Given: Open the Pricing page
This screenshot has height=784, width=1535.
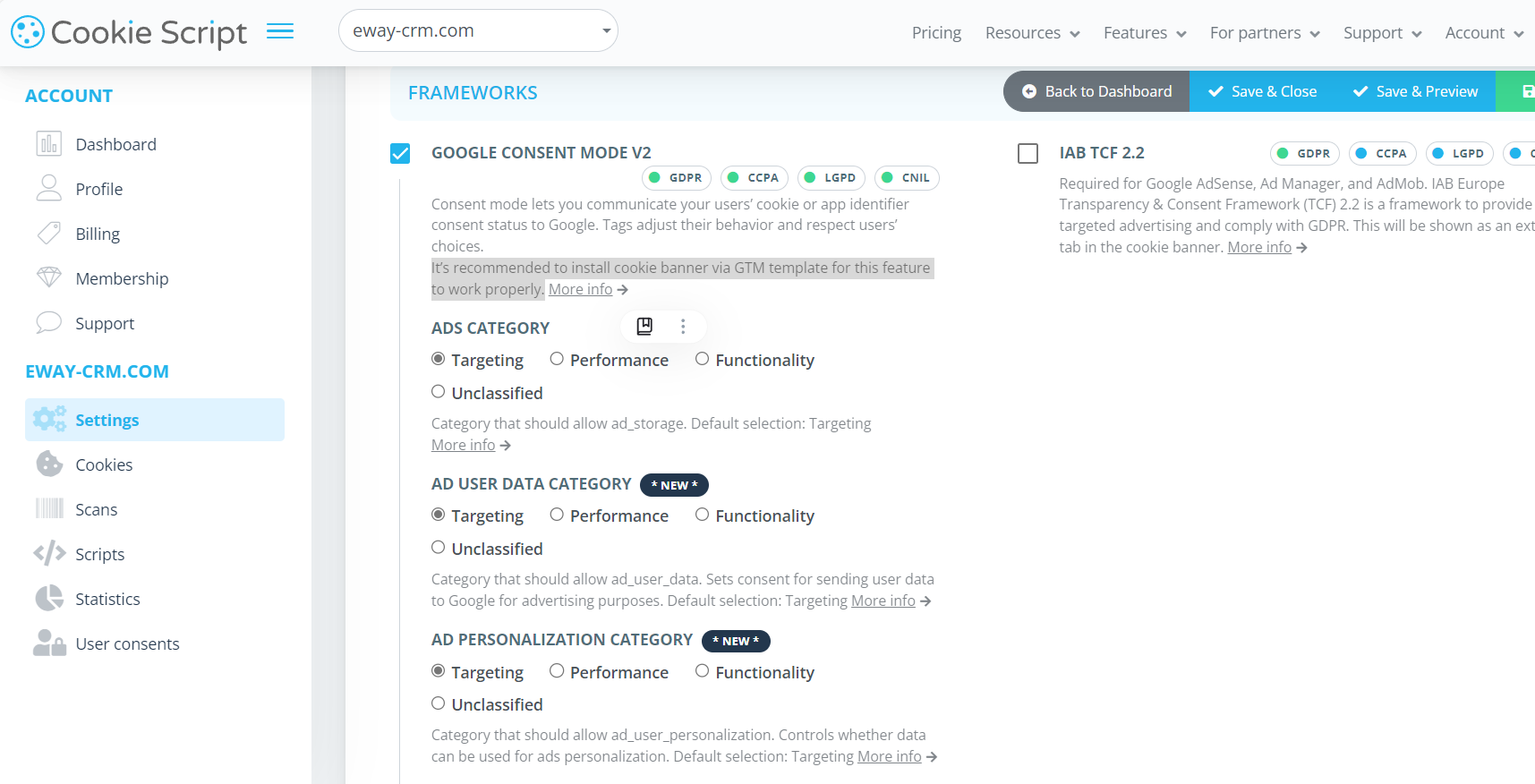Looking at the screenshot, I should pyautogui.click(x=936, y=33).
